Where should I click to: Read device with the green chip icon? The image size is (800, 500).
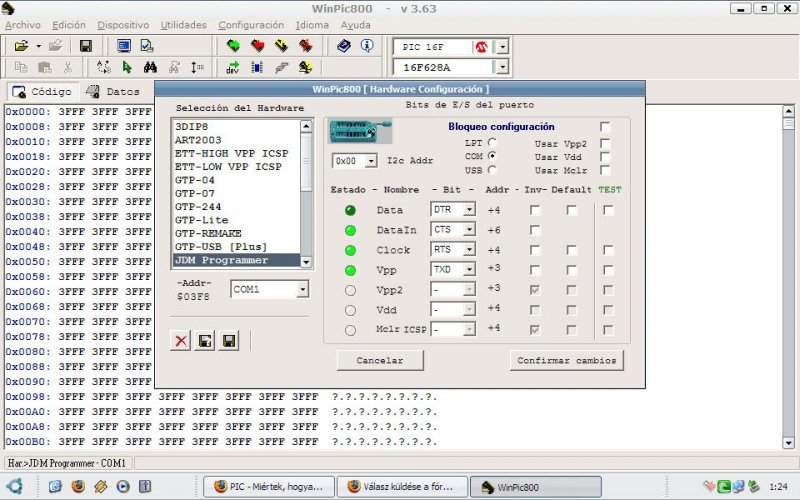tap(233, 46)
